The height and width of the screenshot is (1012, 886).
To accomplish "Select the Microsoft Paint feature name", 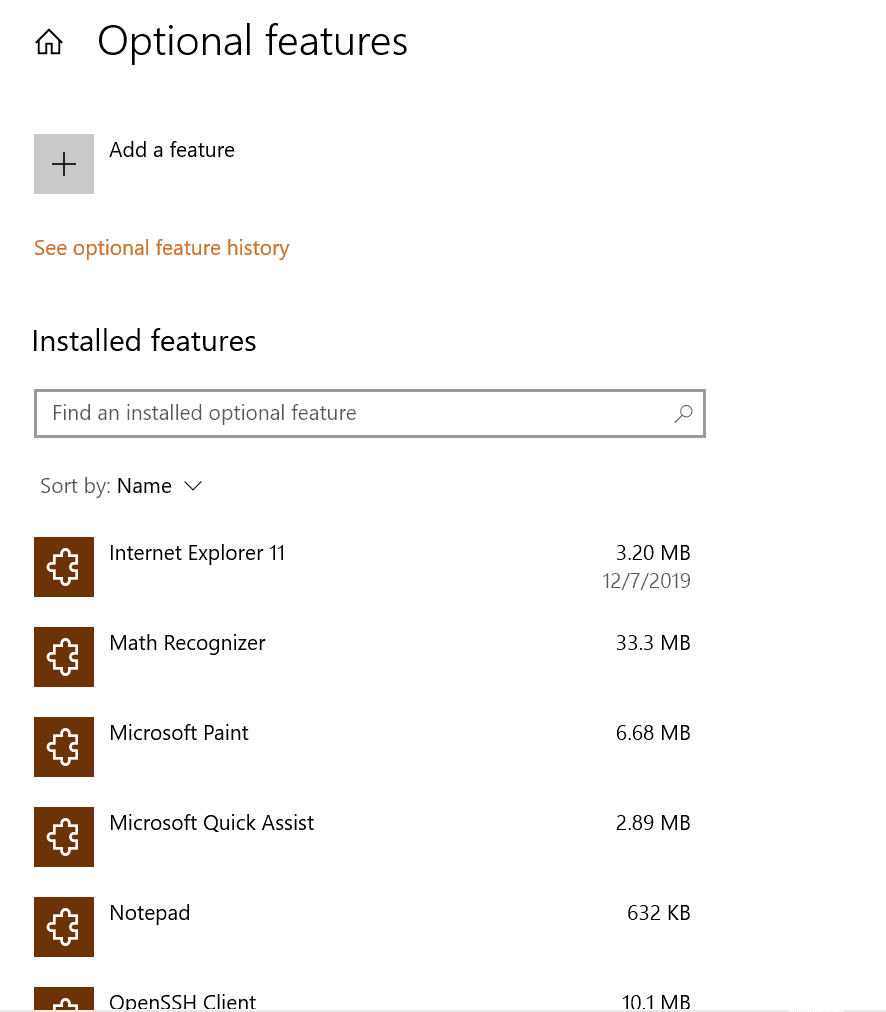I will pos(179,733).
